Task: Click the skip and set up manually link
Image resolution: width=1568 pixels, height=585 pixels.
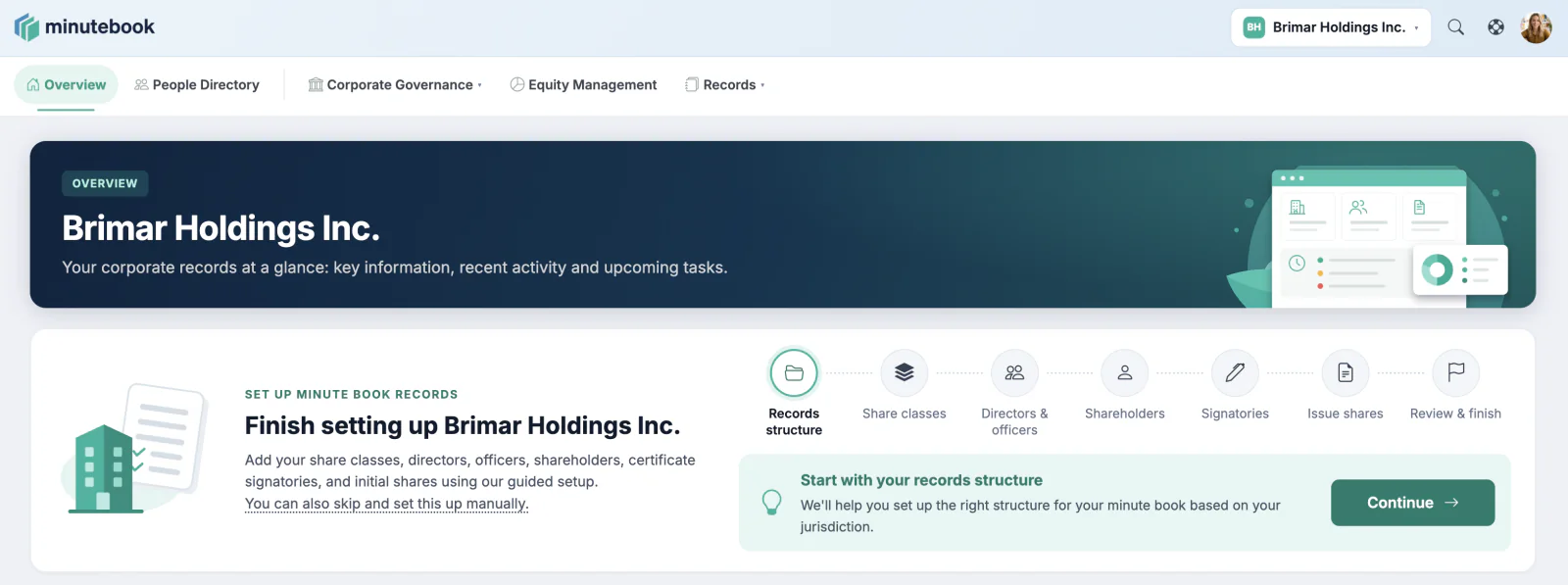Action: (x=386, y=504)
